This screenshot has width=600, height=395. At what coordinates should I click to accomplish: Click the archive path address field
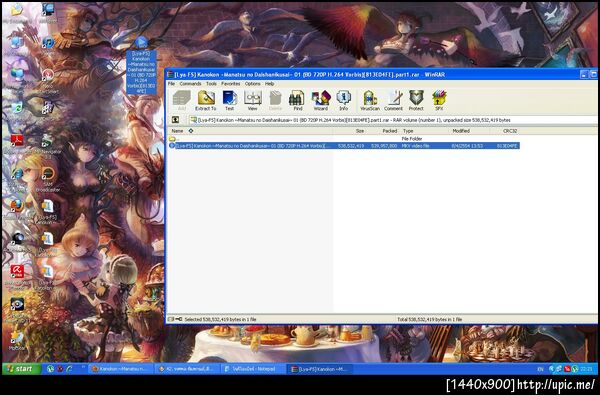point(392,120)
